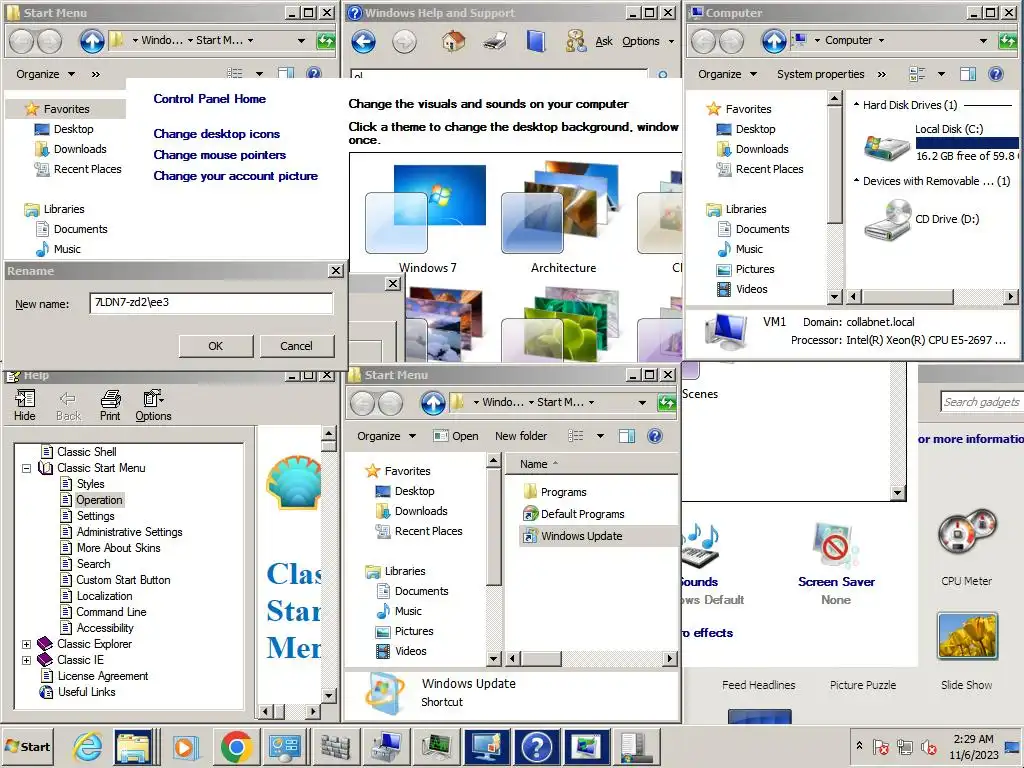
Task: Click OK in Rename dialog
Action: pos(216,346)
